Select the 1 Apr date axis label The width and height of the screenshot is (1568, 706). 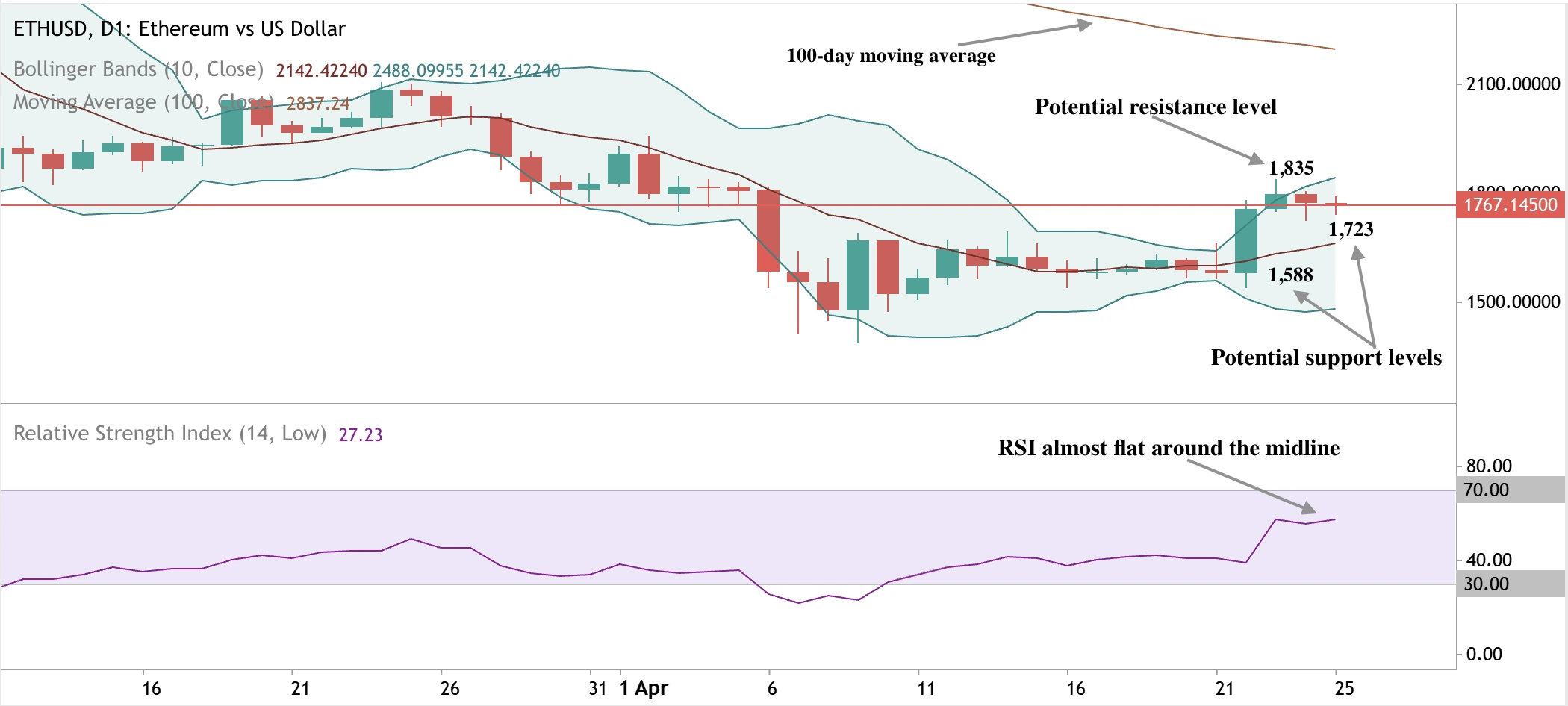pyautogui.click(x=646, y=688)
